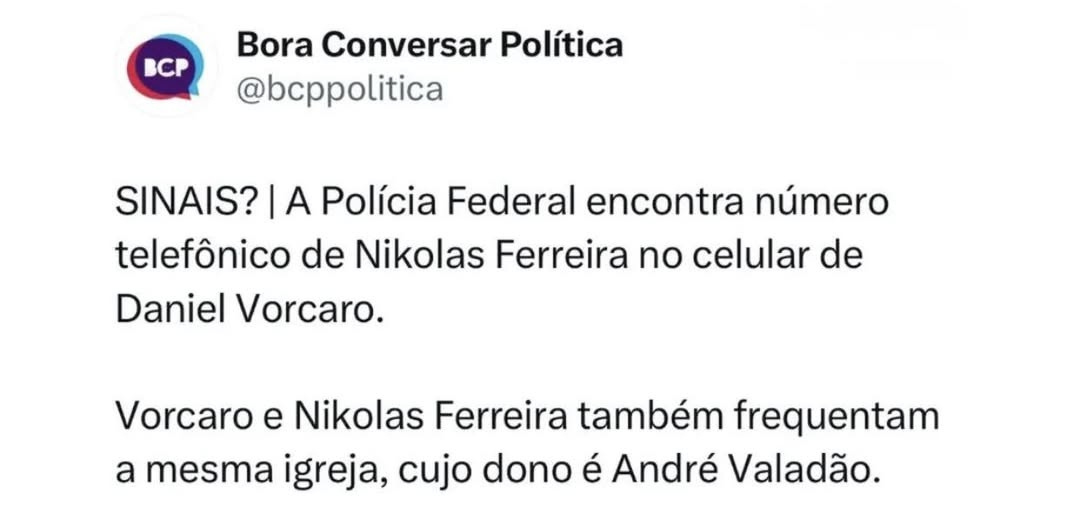Click the word "mesma" in the last line
The image size is (1080, 514).
tap(197, 468)
